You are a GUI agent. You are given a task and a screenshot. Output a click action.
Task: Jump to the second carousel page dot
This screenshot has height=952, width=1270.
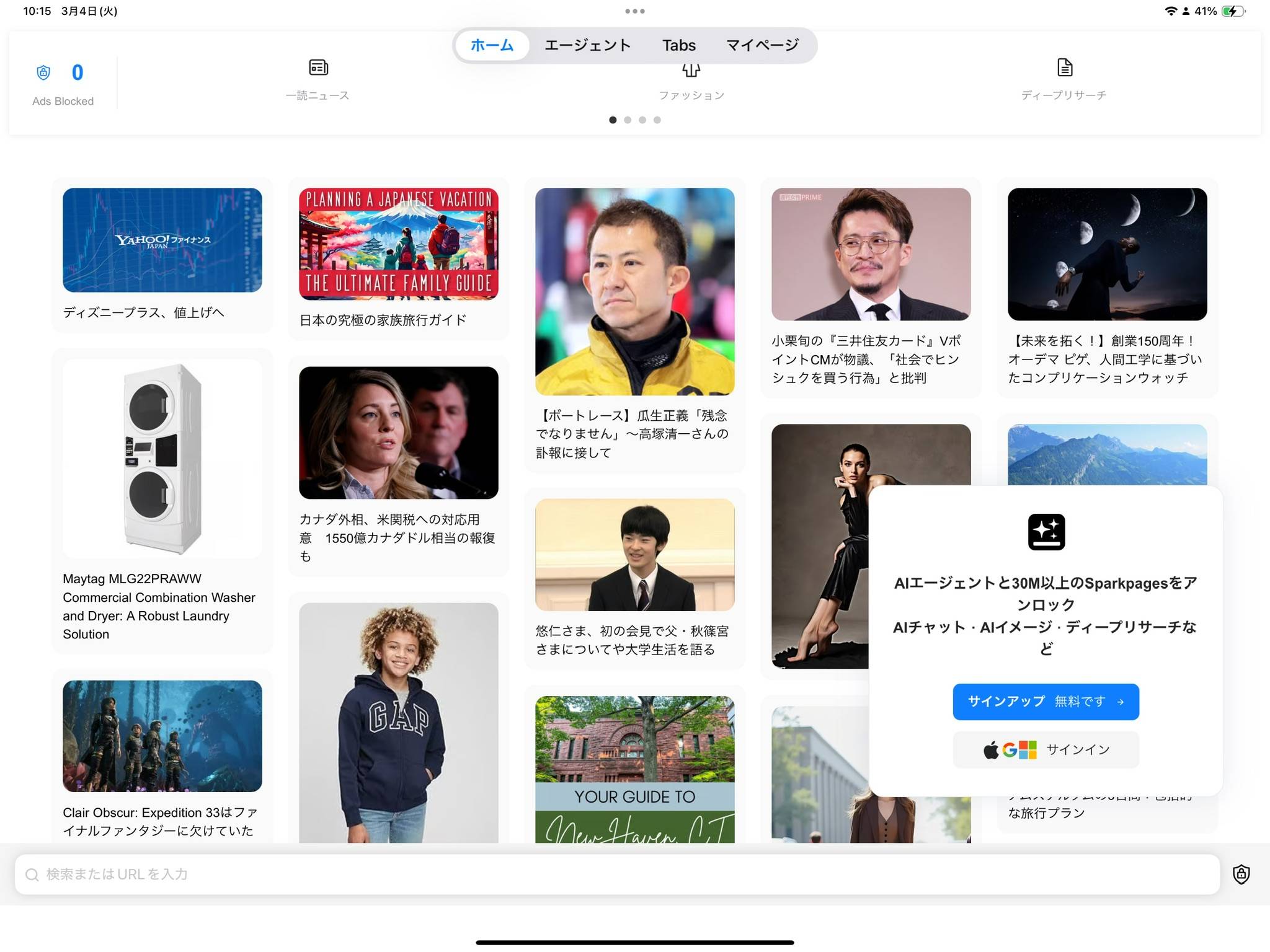click(628, 120)
